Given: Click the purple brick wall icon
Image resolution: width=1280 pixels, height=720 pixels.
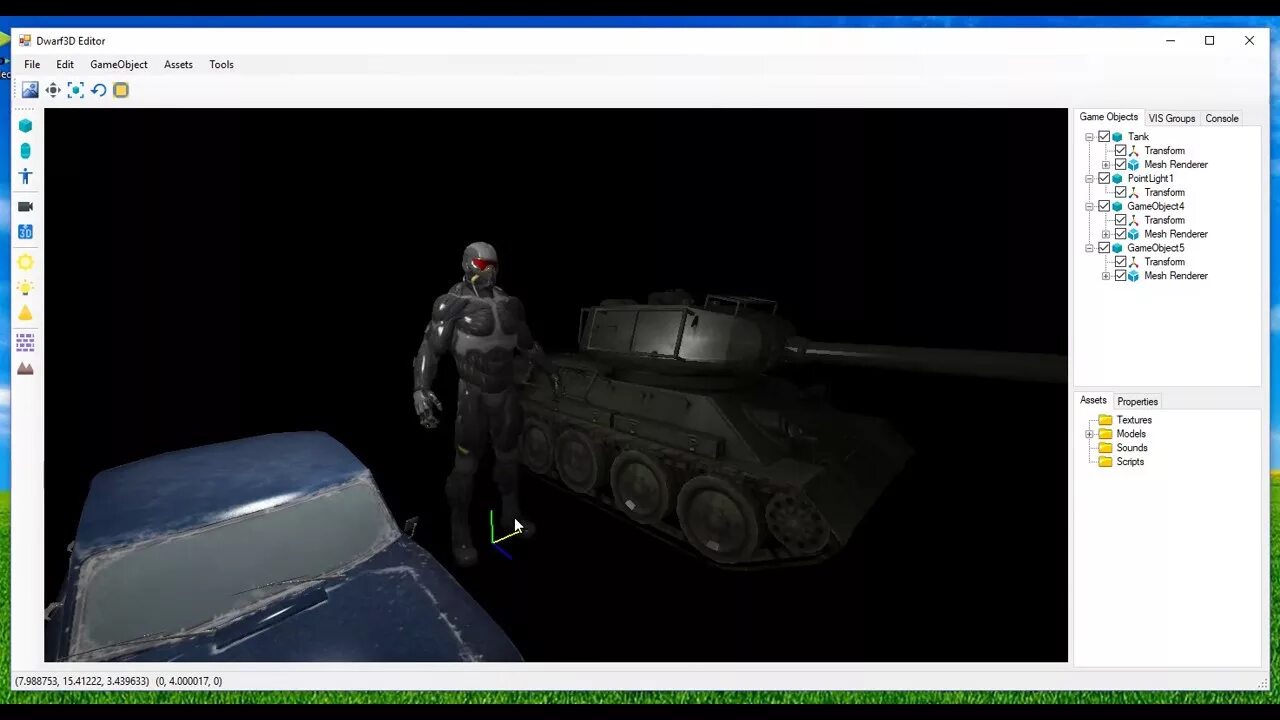Looking at the screenshot, I should click(25, 342).
